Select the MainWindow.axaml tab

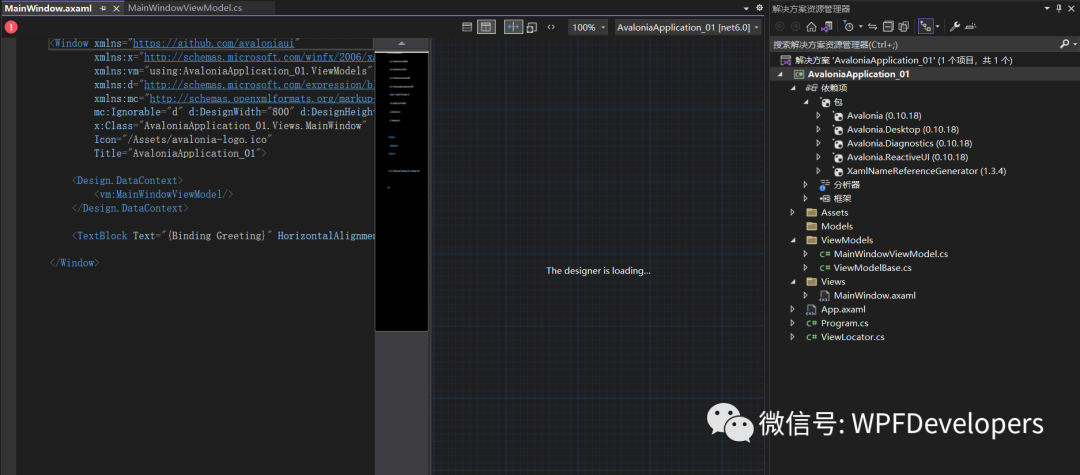click(48, 8)
